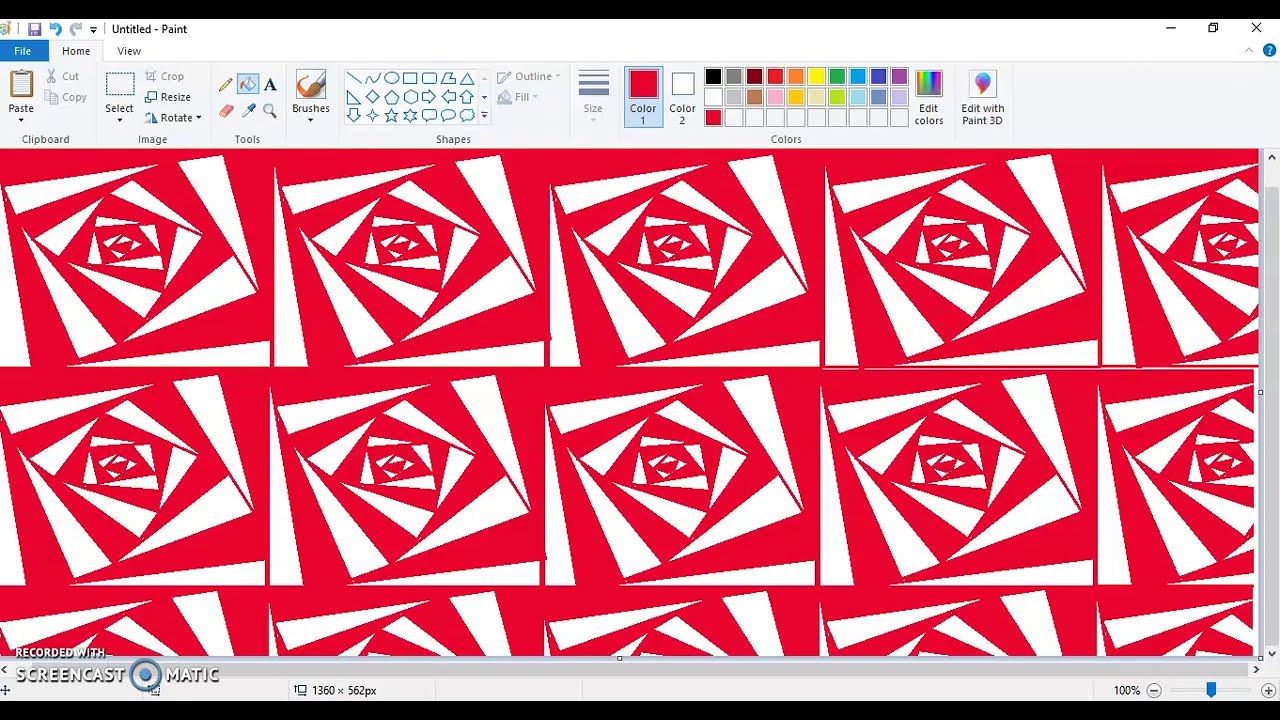Click the Resize button
Viewport: 1280px width, 720px height.
[167, 97]
